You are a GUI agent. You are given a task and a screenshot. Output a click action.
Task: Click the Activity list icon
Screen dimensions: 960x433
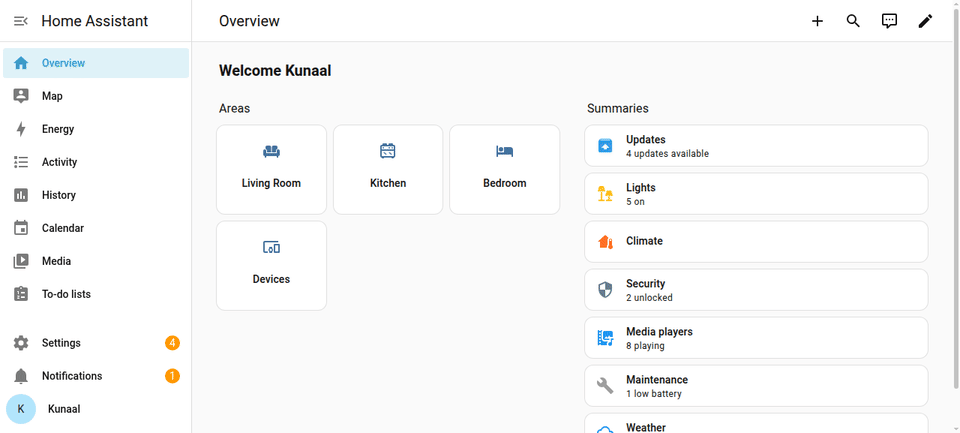pyautogui.click(x=21, y=162)
